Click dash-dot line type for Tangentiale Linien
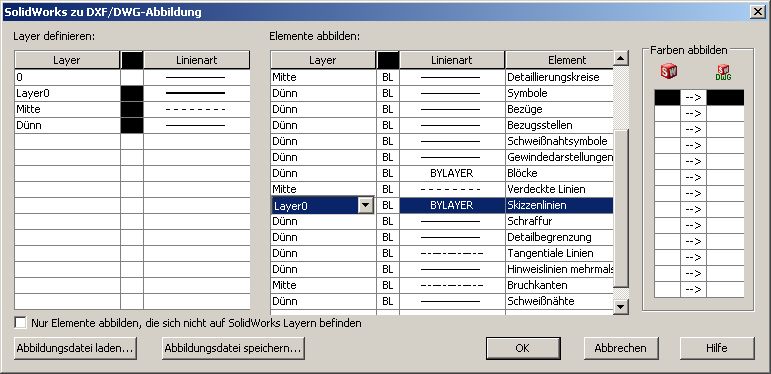771x374 pixels. coord(452,253)
